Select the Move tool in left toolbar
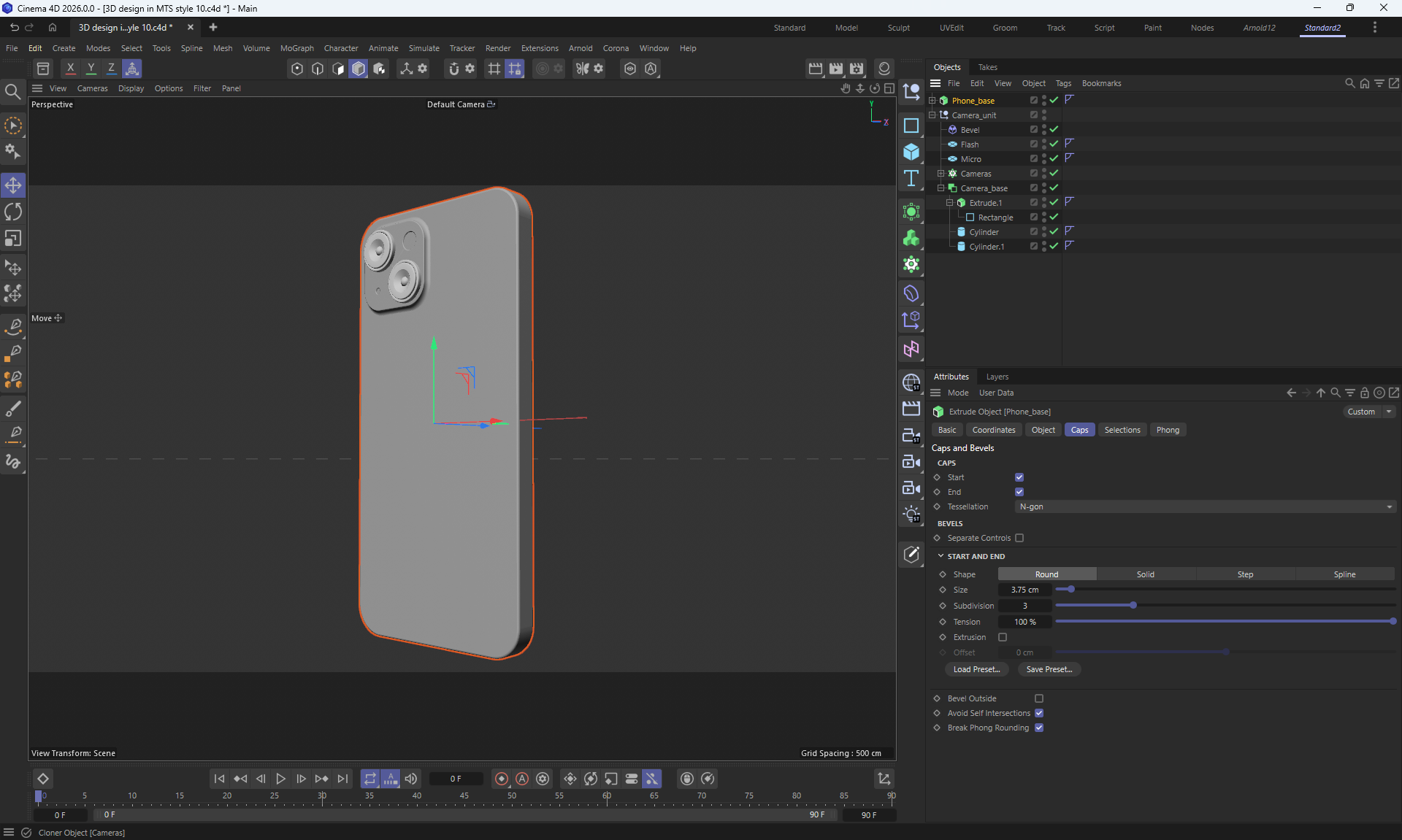This screenshot has width=1402, height=840. click(13, 185)
